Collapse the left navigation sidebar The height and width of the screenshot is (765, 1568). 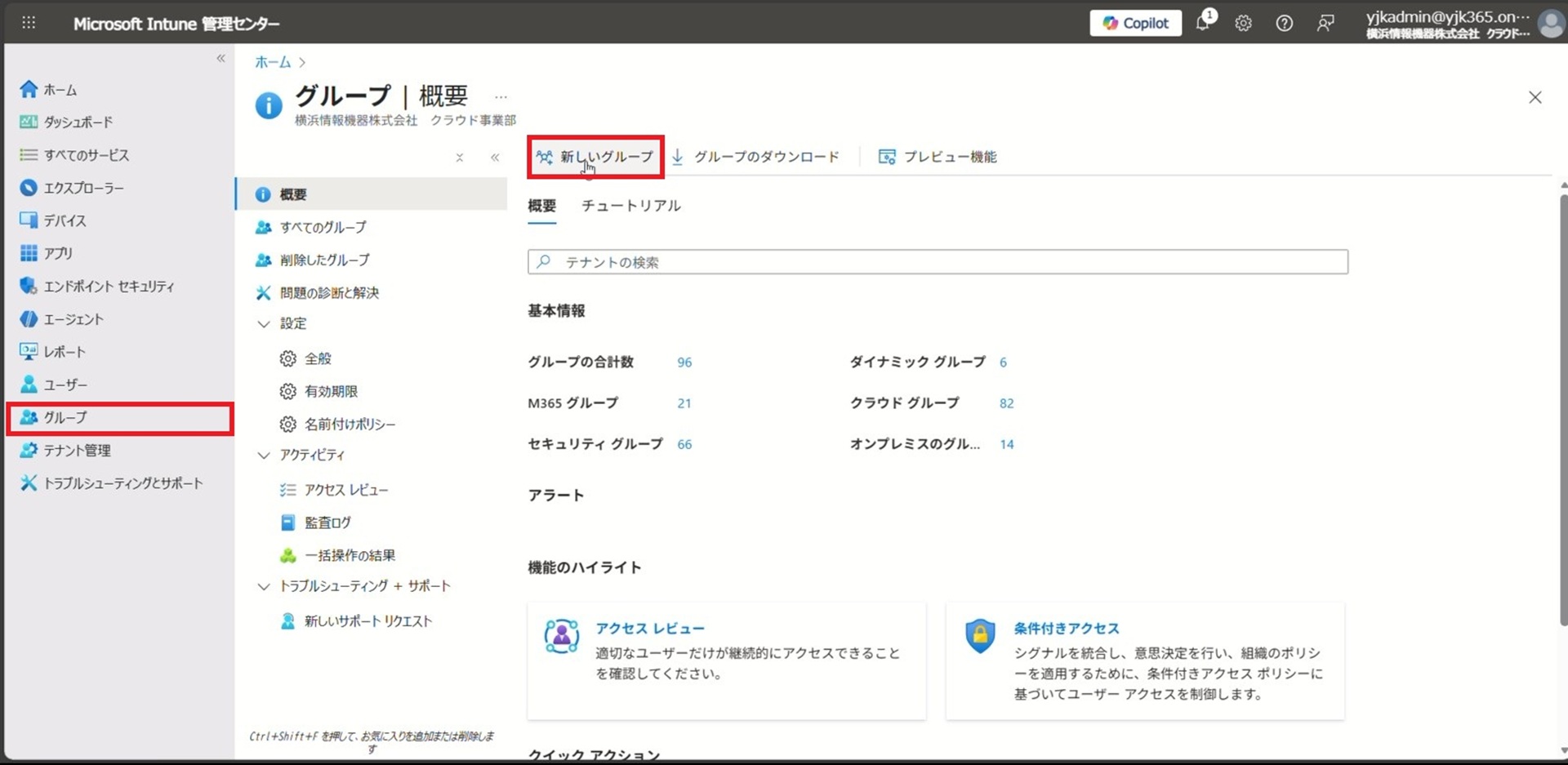click(220, 59)
